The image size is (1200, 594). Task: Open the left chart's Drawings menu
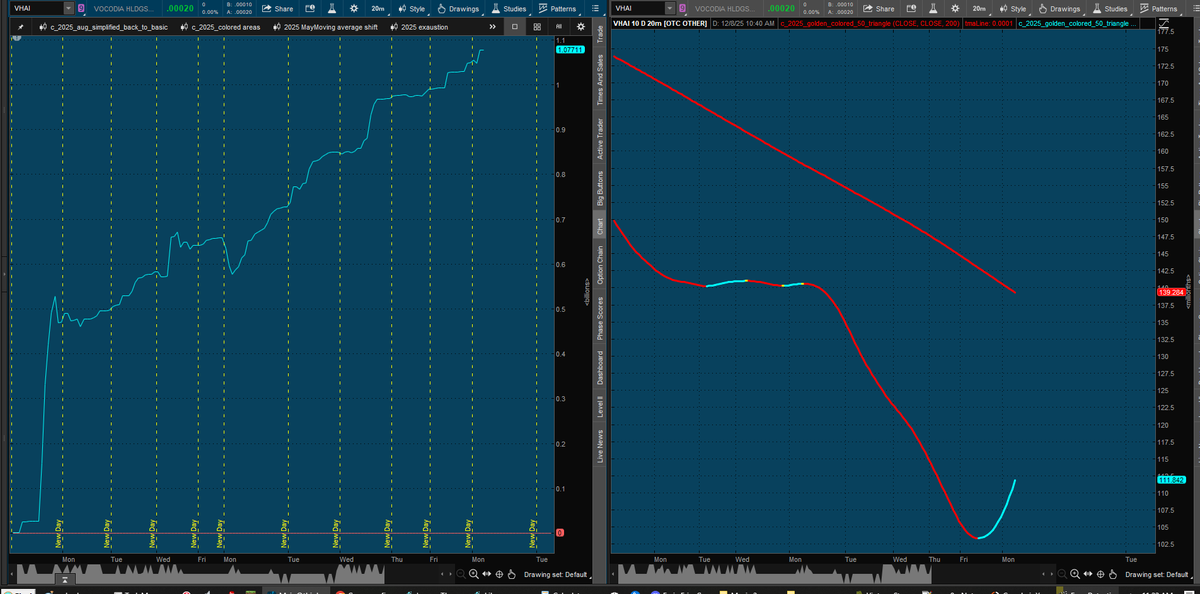456,8
